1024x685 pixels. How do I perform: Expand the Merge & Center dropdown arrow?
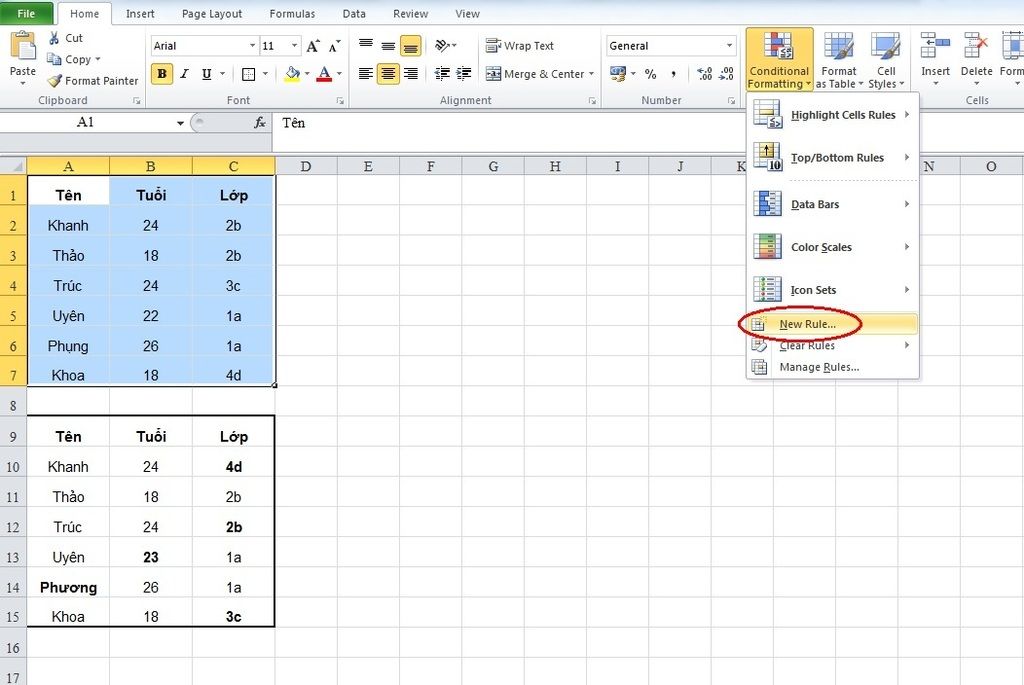[591, 74]
